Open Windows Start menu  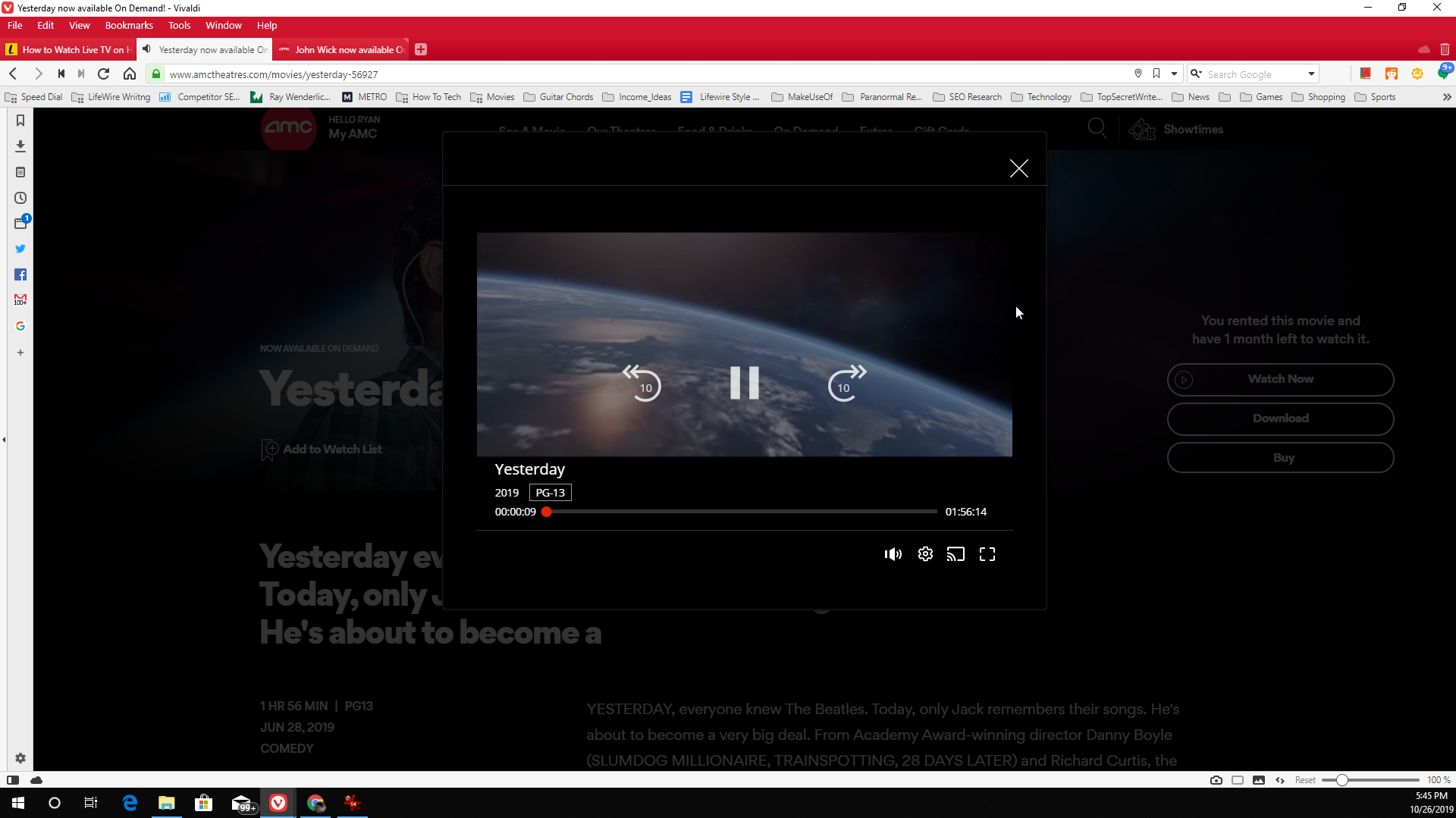(18, 803)
